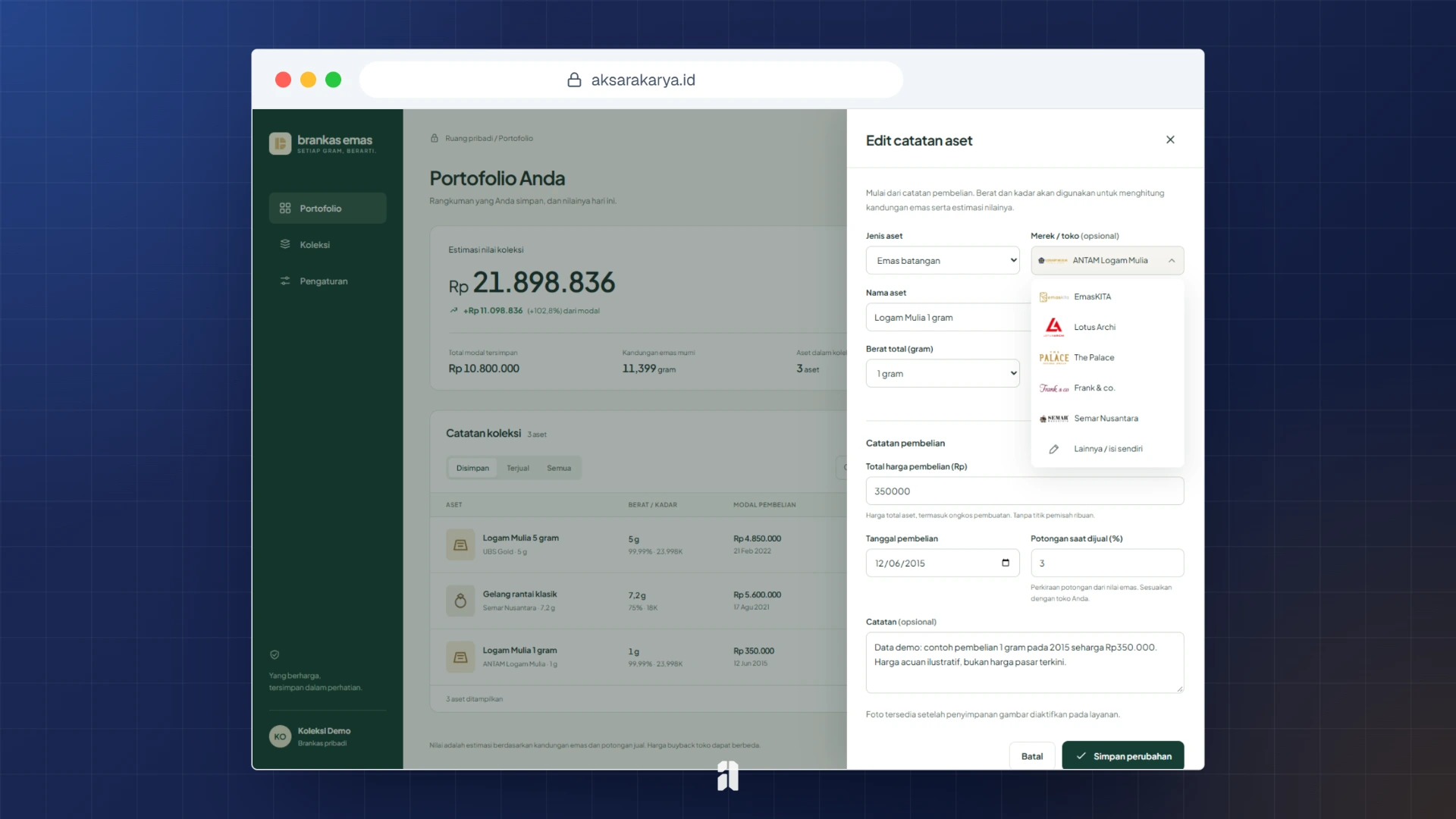The image size is (1456, 819).
Task: Close the Edit catatan aset panel
Action: tap(1170, 140)
